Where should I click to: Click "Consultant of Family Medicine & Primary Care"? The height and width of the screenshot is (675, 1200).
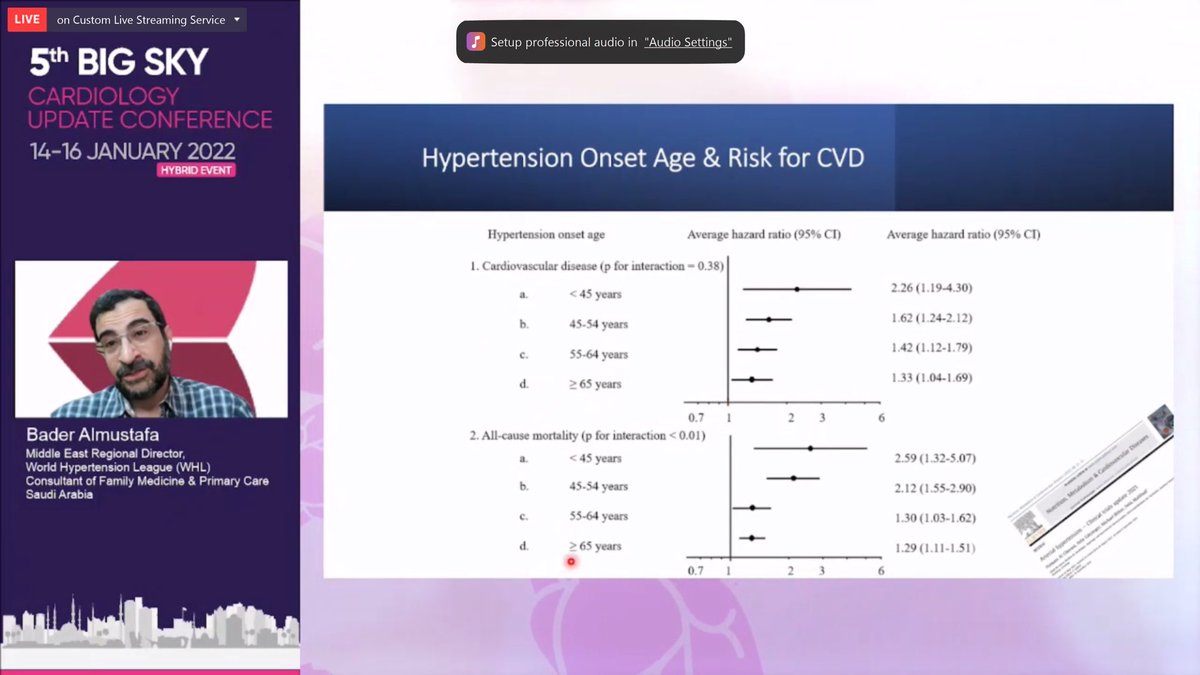click(x=147, y=481)
